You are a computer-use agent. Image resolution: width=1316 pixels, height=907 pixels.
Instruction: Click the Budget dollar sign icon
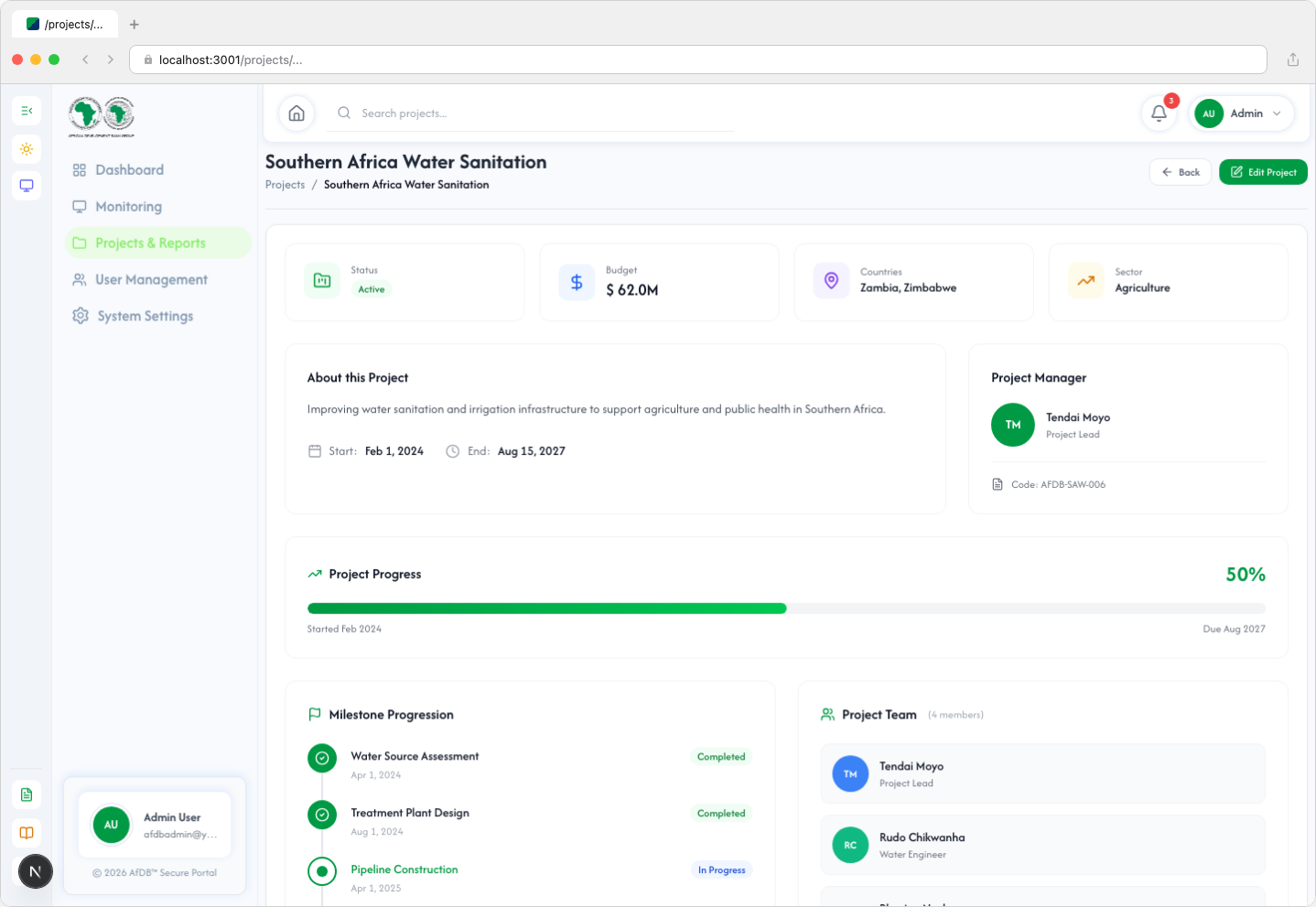[577, 282]
